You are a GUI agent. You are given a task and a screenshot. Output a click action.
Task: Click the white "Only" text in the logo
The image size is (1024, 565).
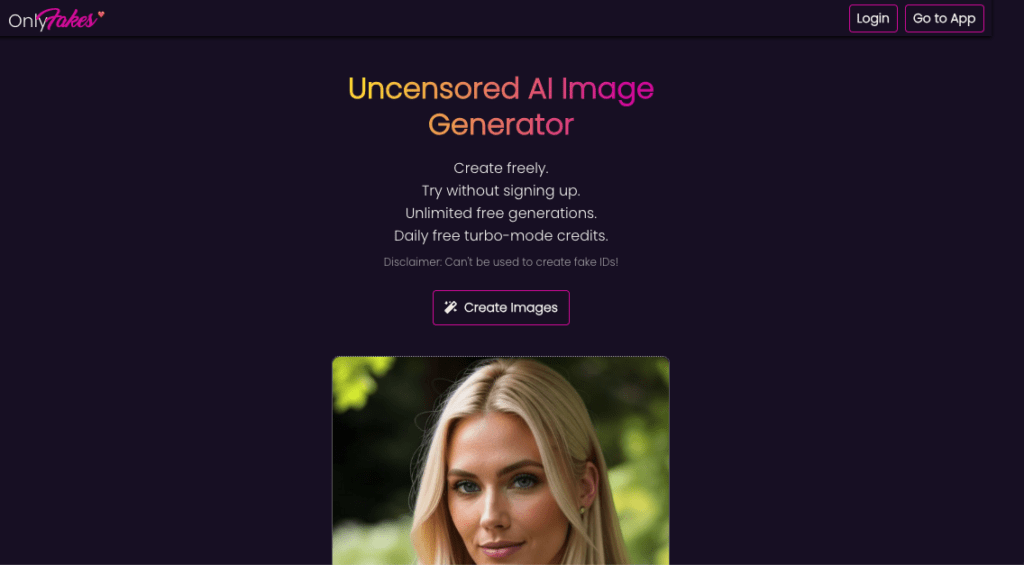[23, 22]
